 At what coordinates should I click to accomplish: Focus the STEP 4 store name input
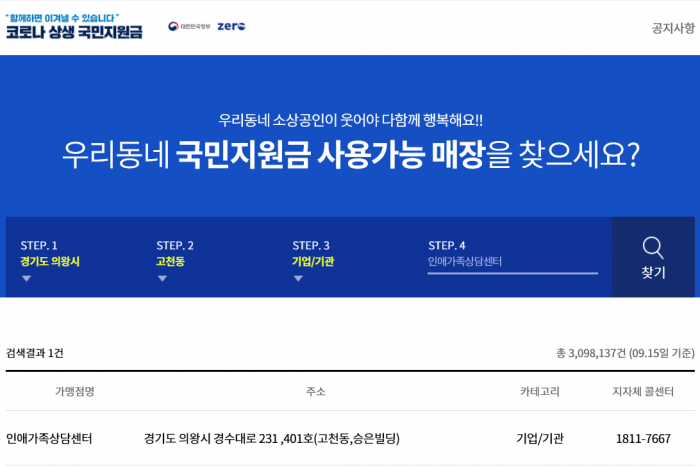click(512, 263)
